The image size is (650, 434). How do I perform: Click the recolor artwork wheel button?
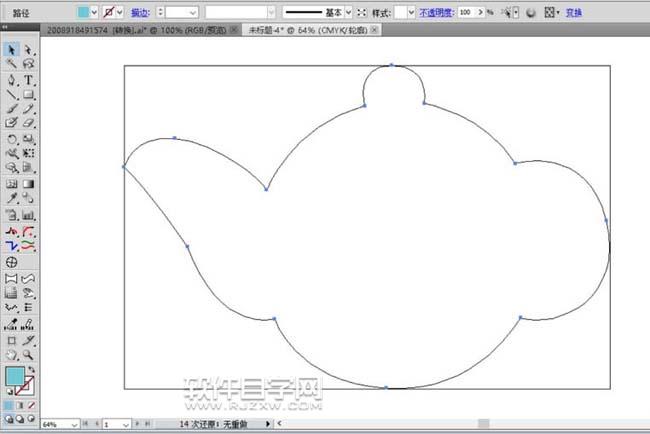click(x=531, y=13)
